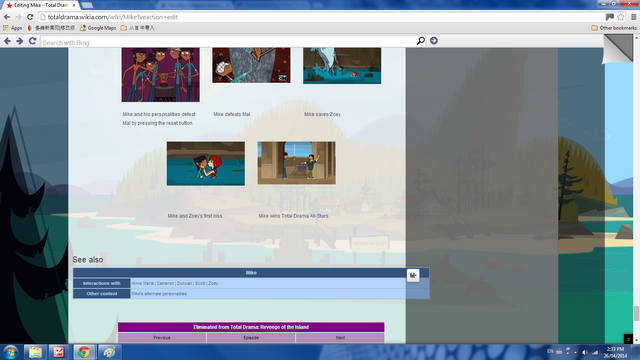Screen dimensions: 640x360
Task: Open the red sketch app on the taskbar
Action: point(59,352)
